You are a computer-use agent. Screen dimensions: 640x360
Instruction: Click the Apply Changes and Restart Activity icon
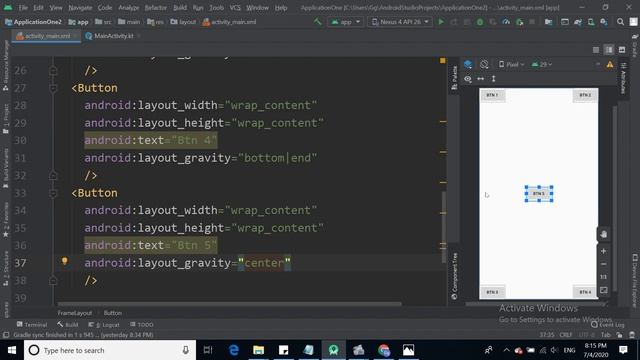pyautogui.click(x=454, y=22)
